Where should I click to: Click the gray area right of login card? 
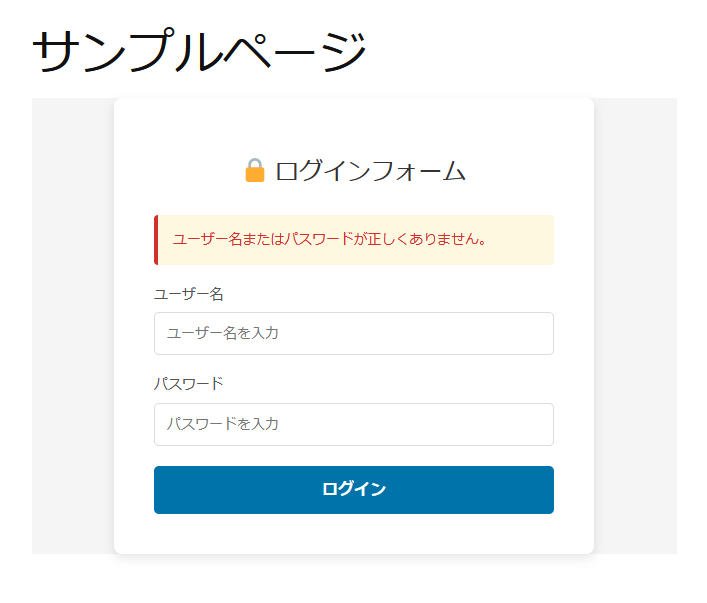636,330
